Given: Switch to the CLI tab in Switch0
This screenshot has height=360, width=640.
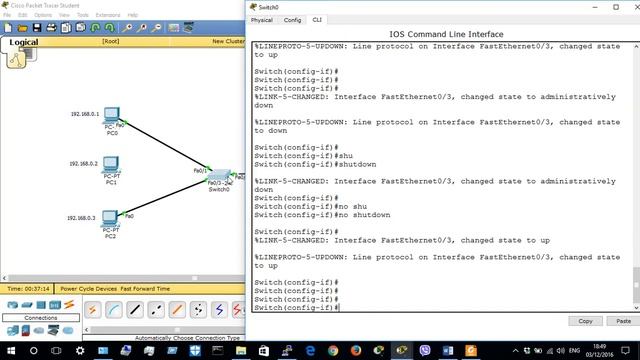Looking at the screenshot, I should 317,20.
